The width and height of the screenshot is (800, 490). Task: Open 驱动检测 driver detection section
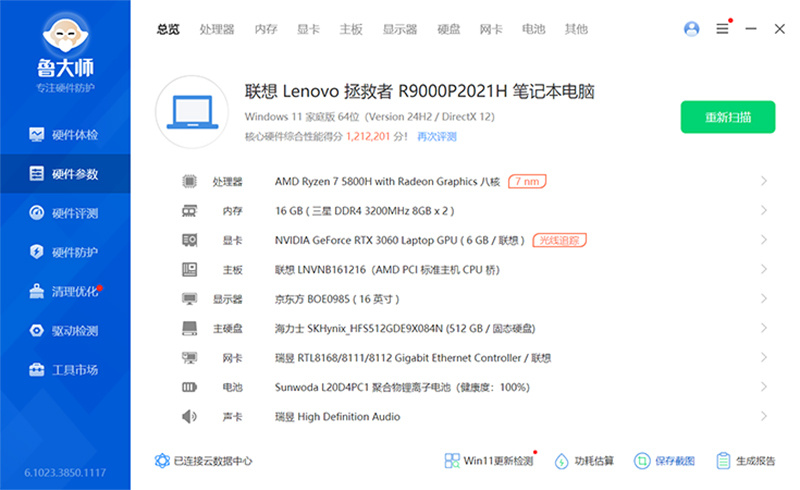tap(65, 330)
